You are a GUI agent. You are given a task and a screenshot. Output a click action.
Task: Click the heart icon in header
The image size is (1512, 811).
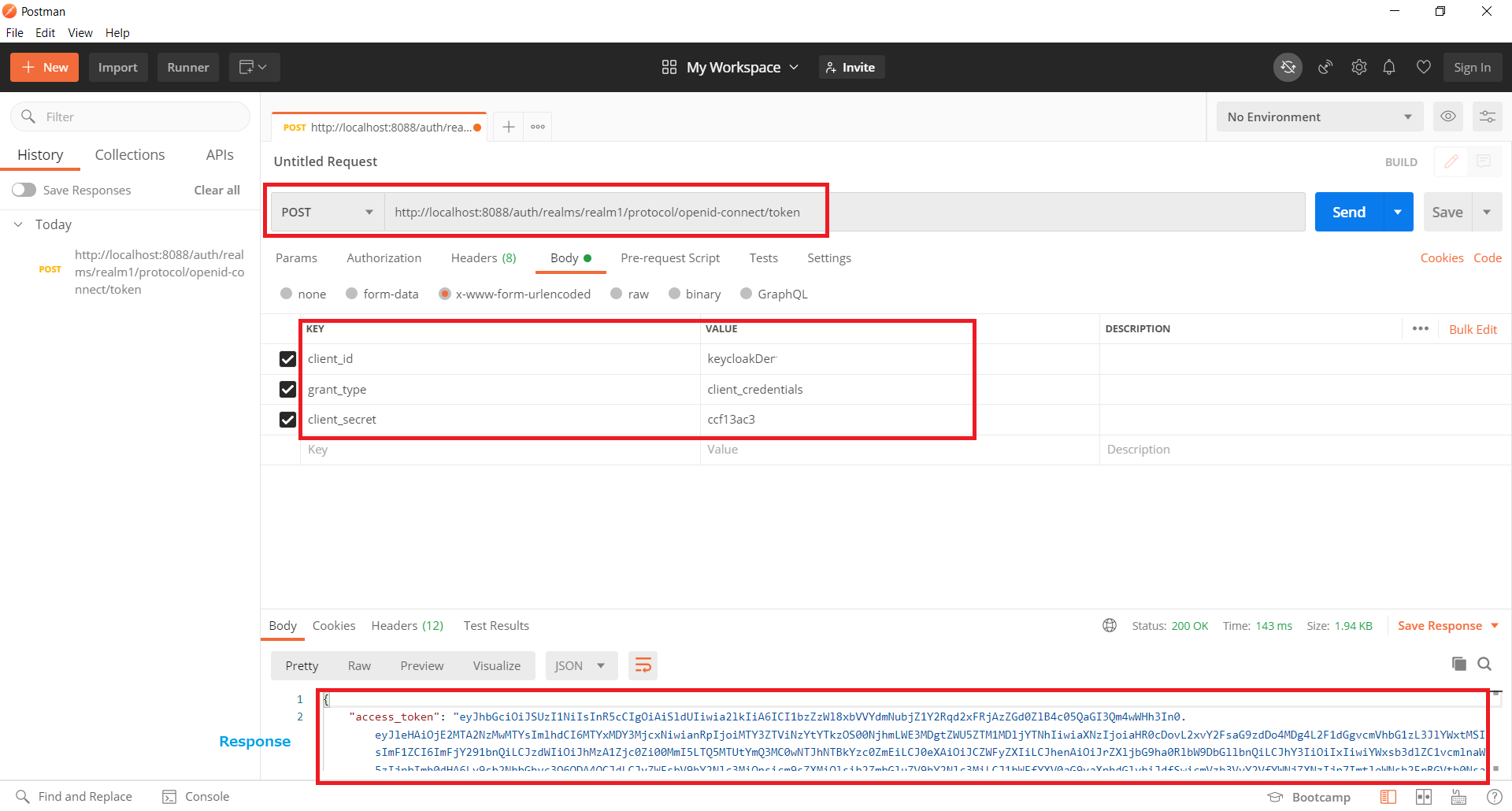[x=1423, y=68]
